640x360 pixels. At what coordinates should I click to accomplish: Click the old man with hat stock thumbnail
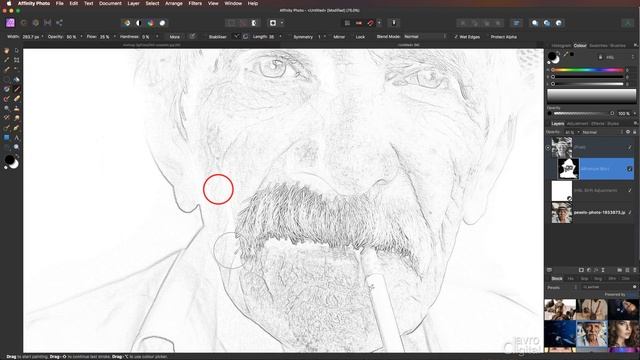pyautogui.click(x=592, y=334)
